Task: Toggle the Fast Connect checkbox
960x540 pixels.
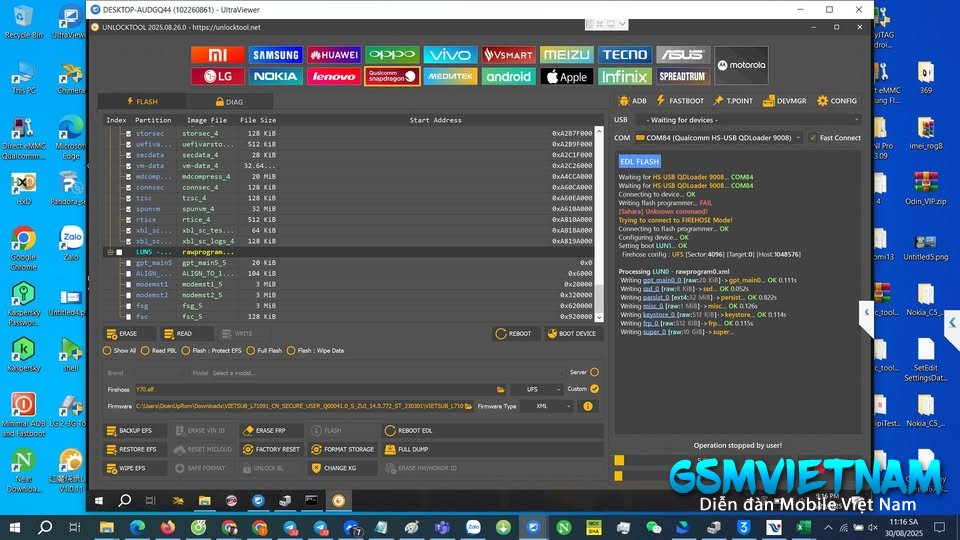Action: tap(813, 138)
